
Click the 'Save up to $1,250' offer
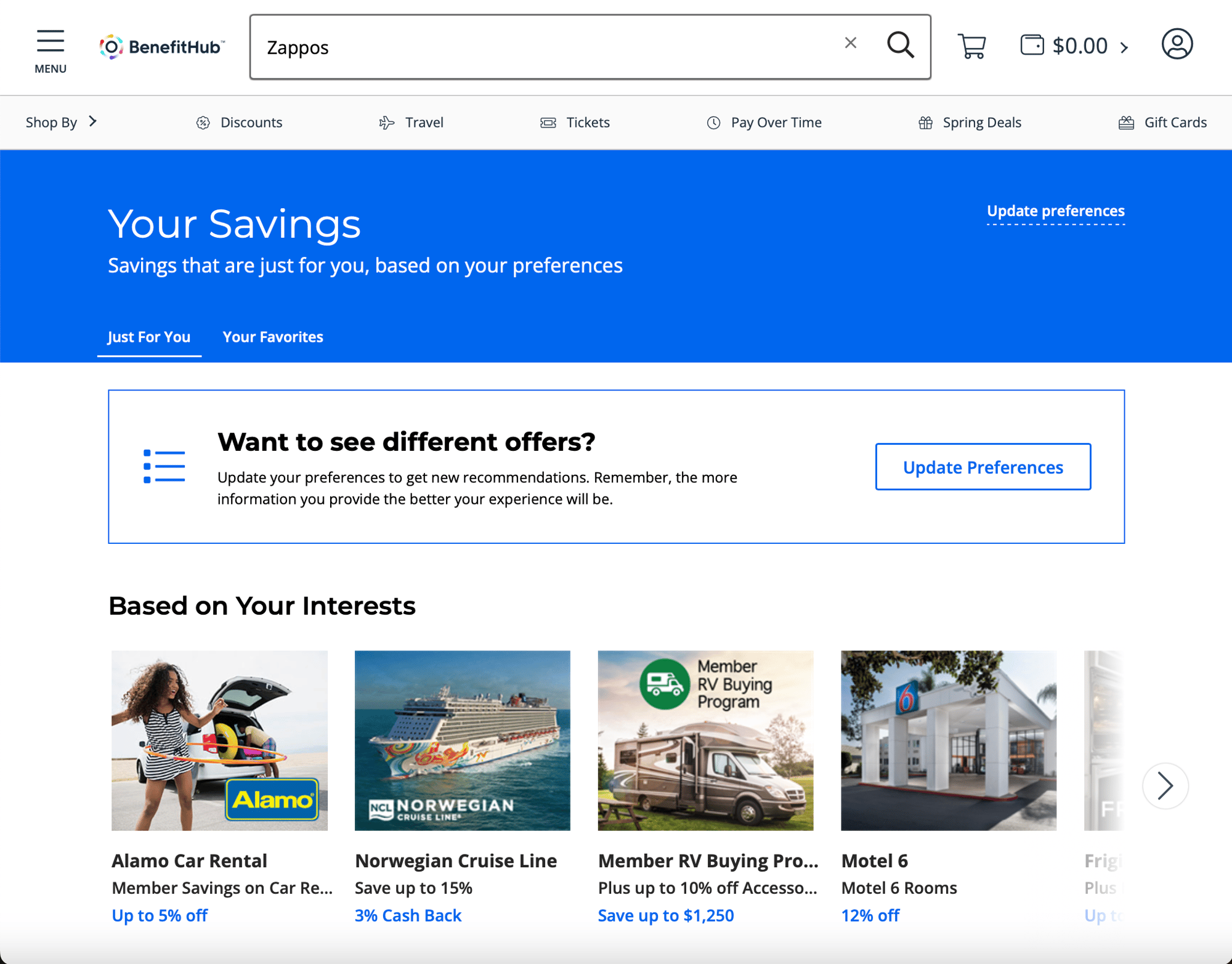pyautogui.click(x=666, y=915)
